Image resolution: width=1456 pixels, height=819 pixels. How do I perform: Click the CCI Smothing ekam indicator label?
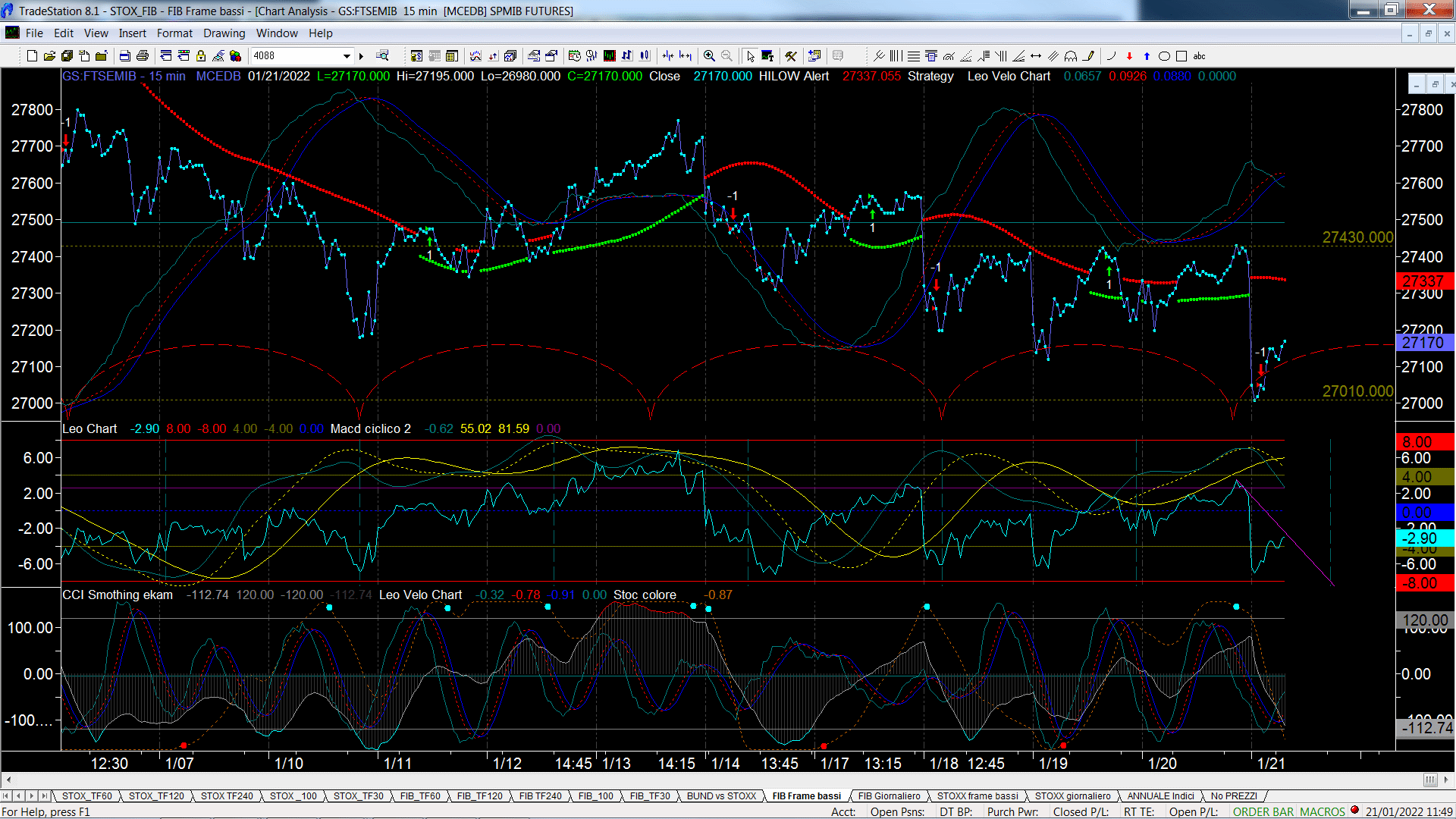(x=118, y=595)
